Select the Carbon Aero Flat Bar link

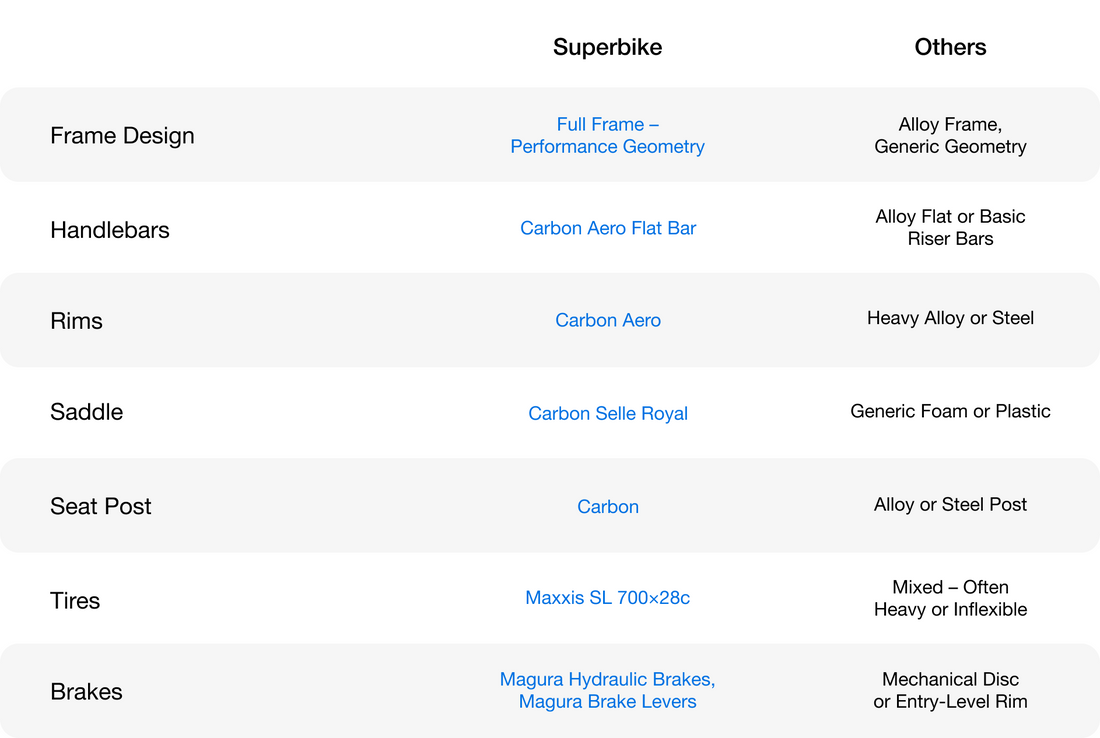pos(607,228)
